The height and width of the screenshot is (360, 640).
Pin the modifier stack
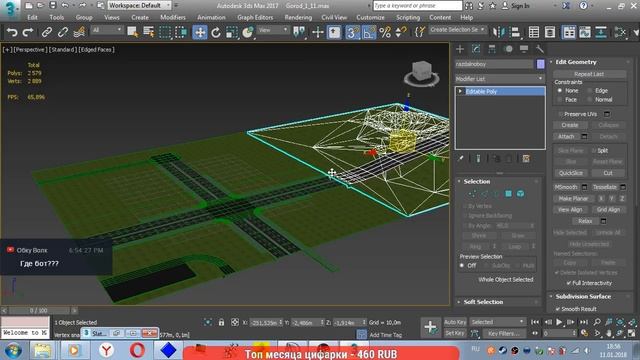[x=460, y=158]
